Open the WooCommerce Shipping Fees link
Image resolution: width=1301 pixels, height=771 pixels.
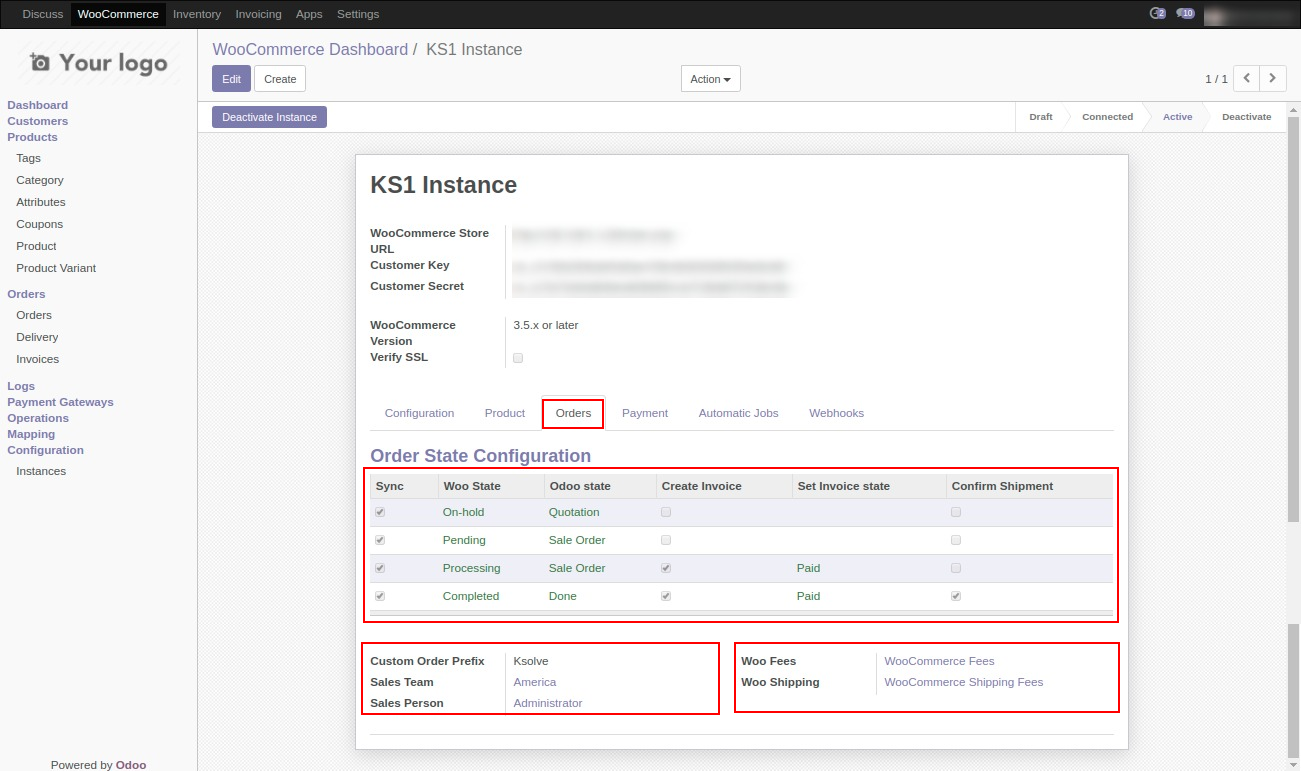(x=963, y=682)
